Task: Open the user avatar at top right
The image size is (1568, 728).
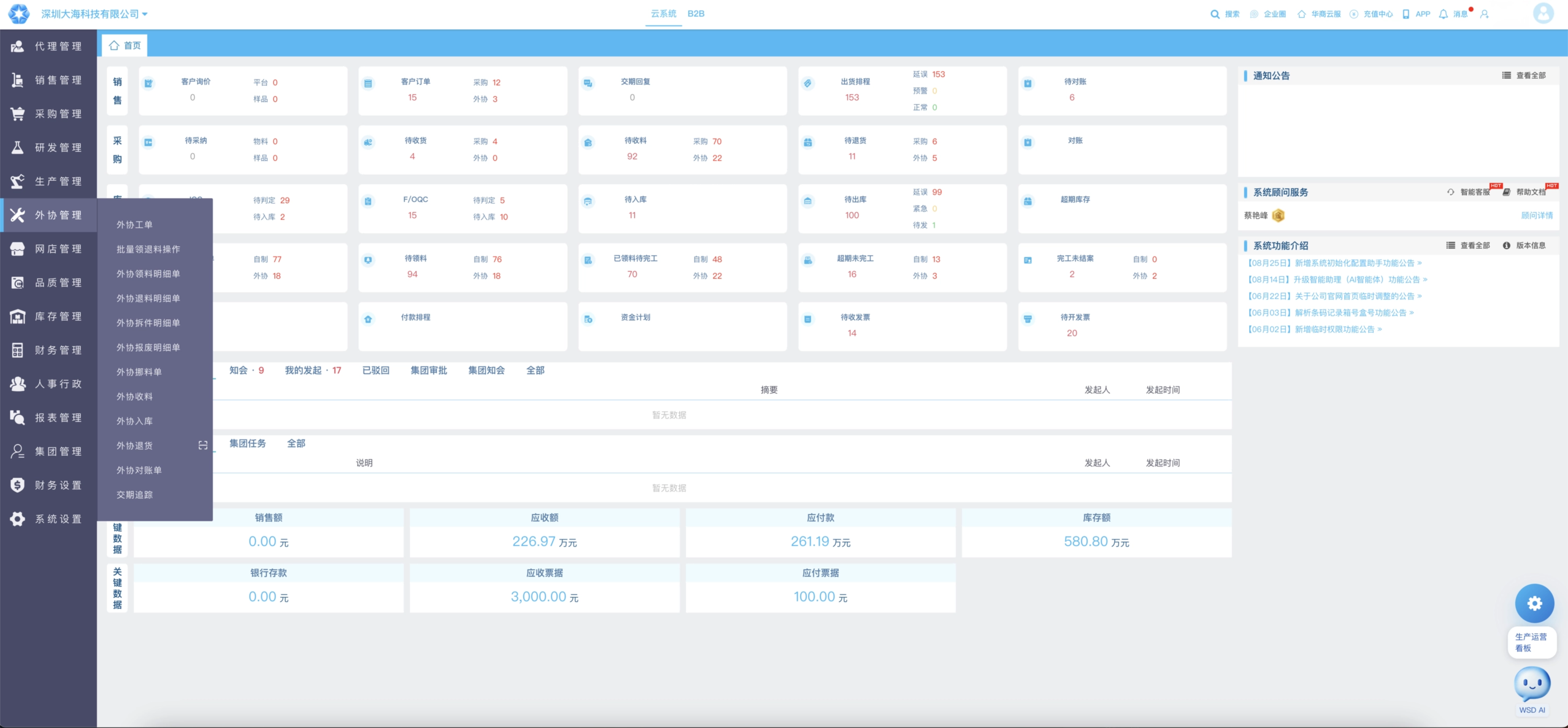Action: click(1543, 14)
